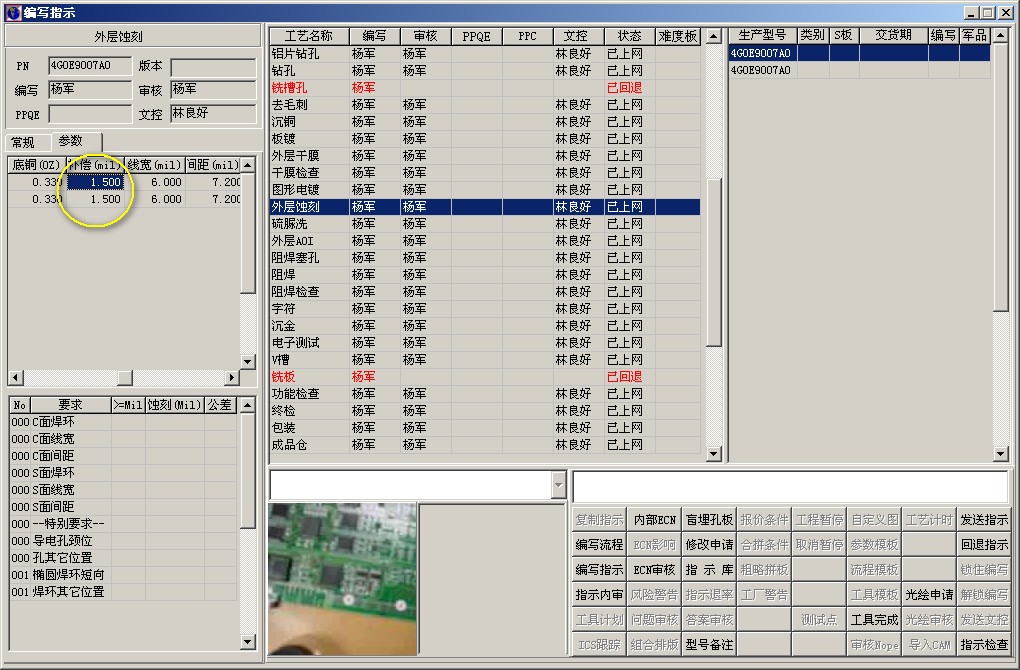Screen dimensions: 1020x670
Task: Select the 电子测试 process row
Action: point(485,343)
